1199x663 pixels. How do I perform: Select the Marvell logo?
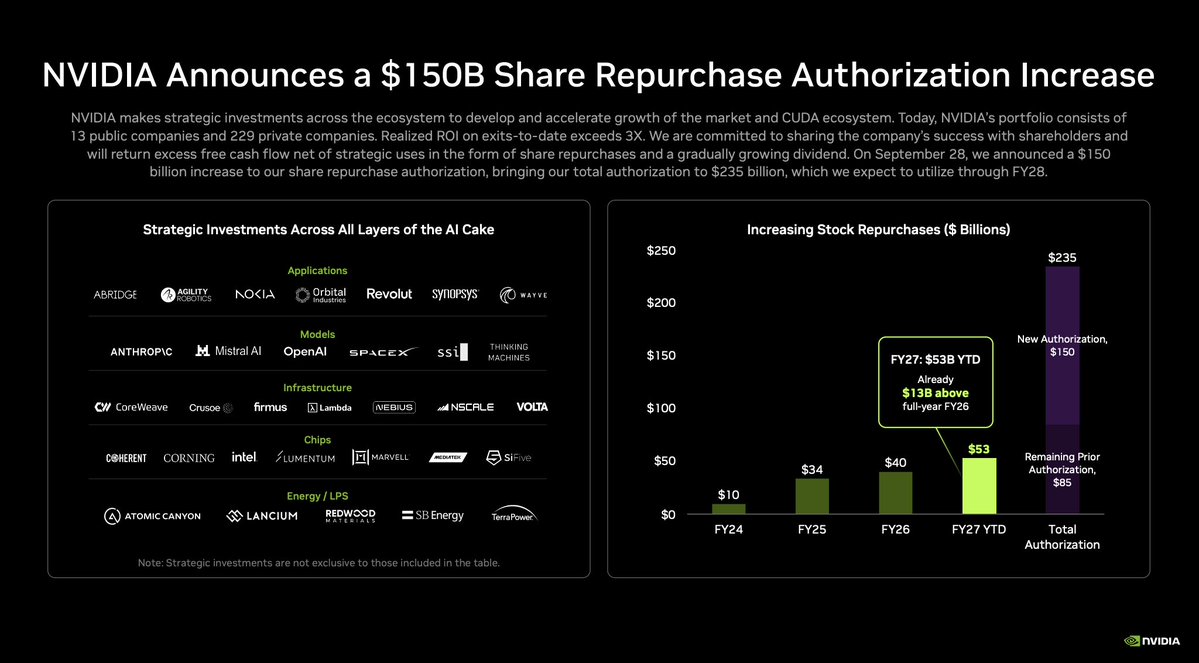tap(380, 457)
